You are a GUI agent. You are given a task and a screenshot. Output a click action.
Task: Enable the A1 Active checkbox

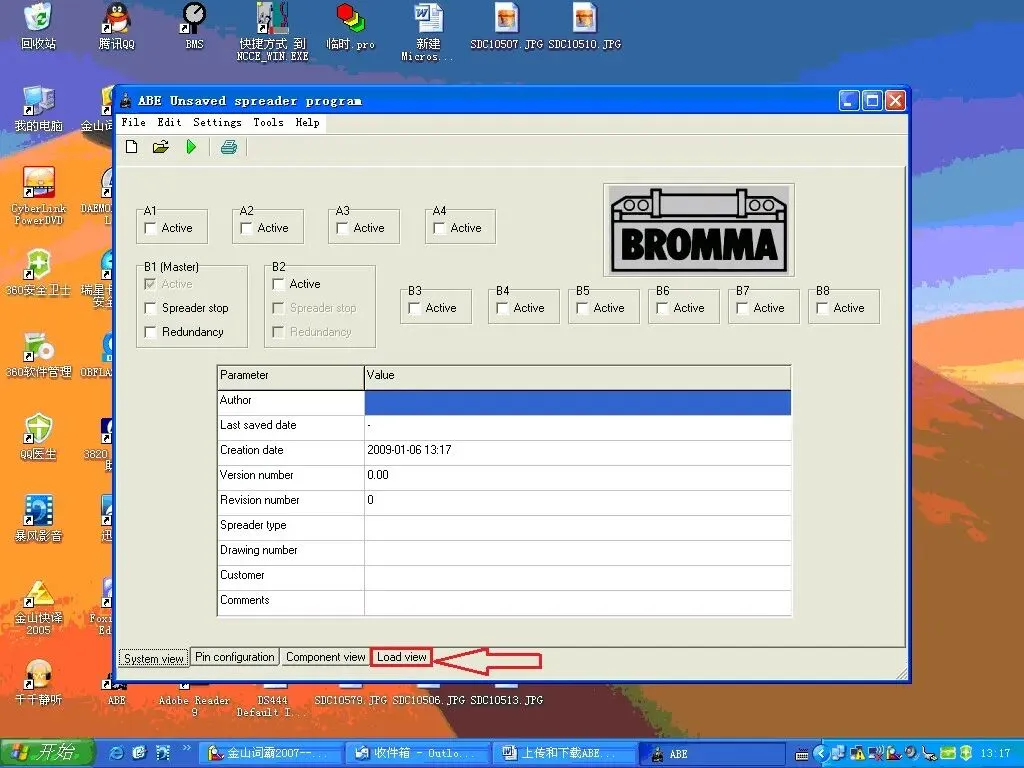tap(150, 228)
